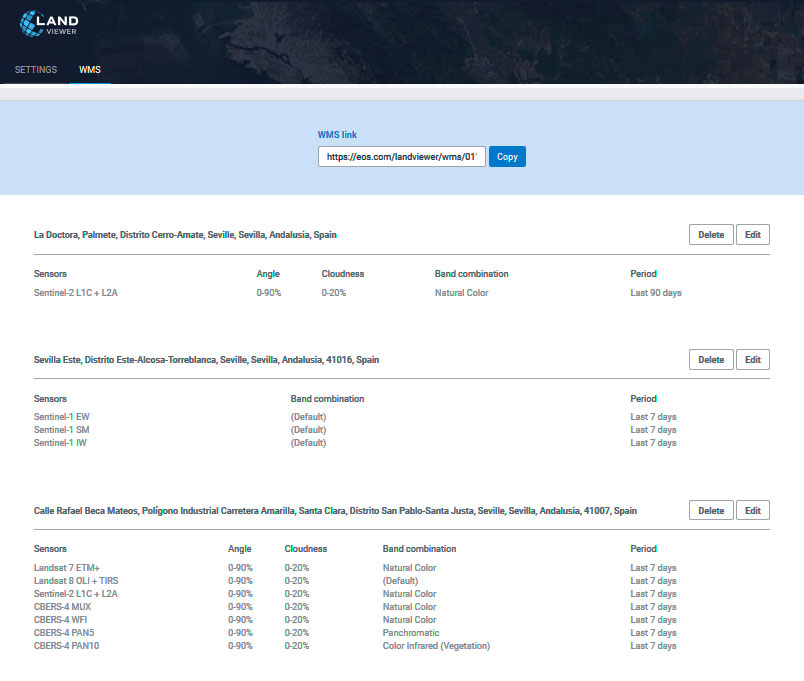The image size is (804, 681).
Task: Click 'Sentinel-2 L1C + L2A' under Calle Rafael
Action: click(x=76, y=594)
